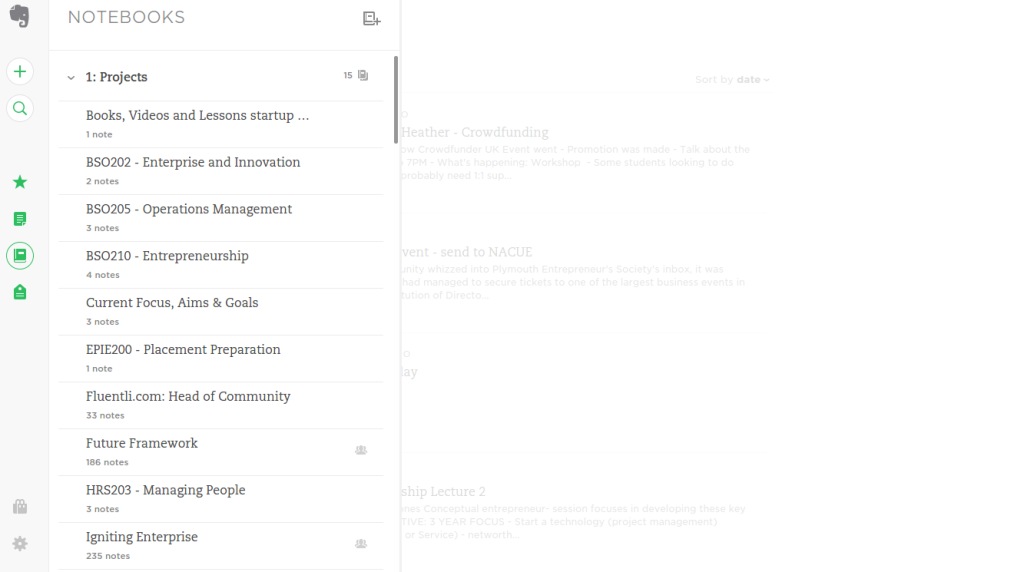This screenshot has height=572, width=1024.
Task: Open the Future Framework notebook
Action: [142, 444]
